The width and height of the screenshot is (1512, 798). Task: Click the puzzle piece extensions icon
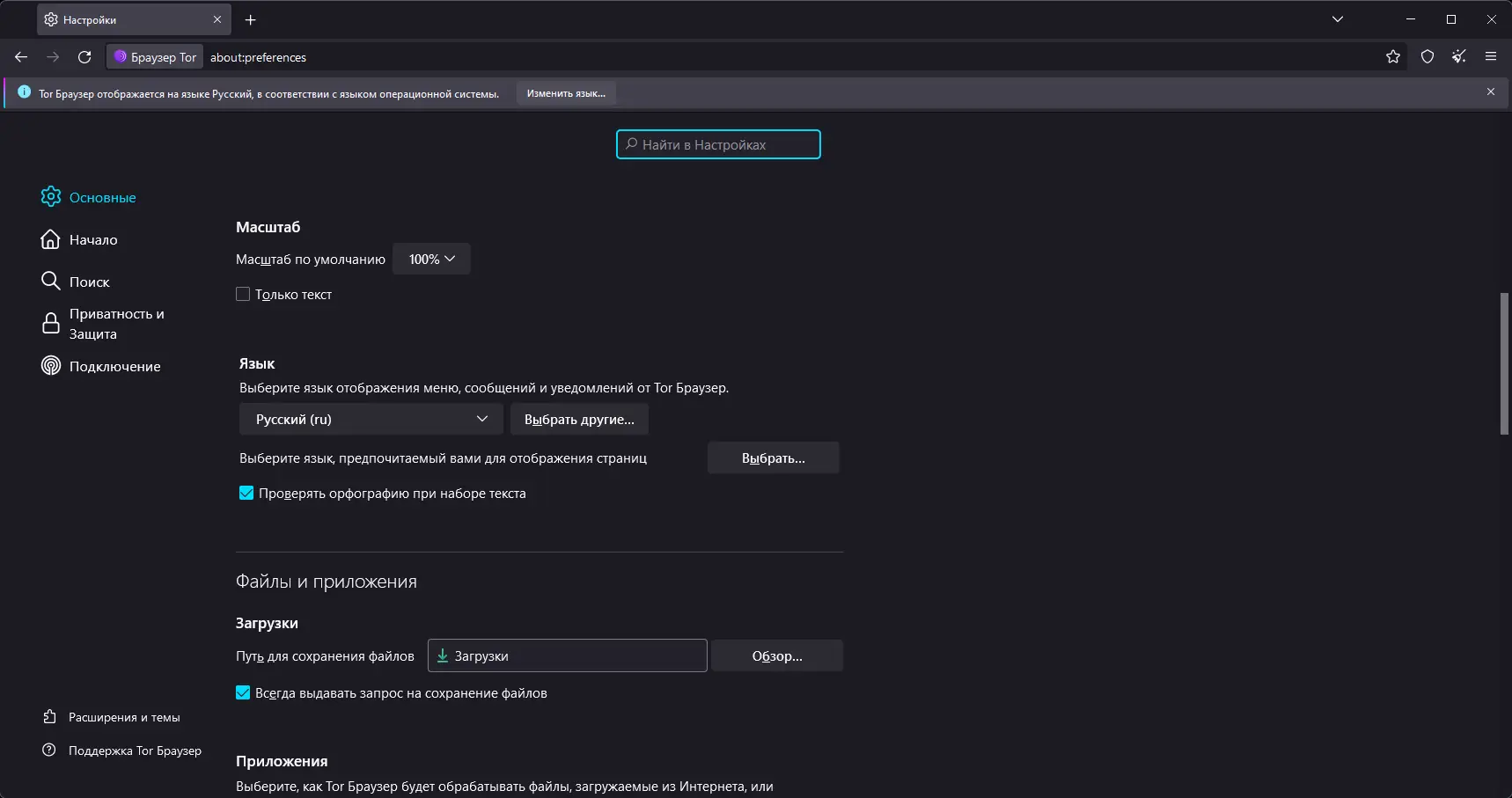click(x=50, y=717)
